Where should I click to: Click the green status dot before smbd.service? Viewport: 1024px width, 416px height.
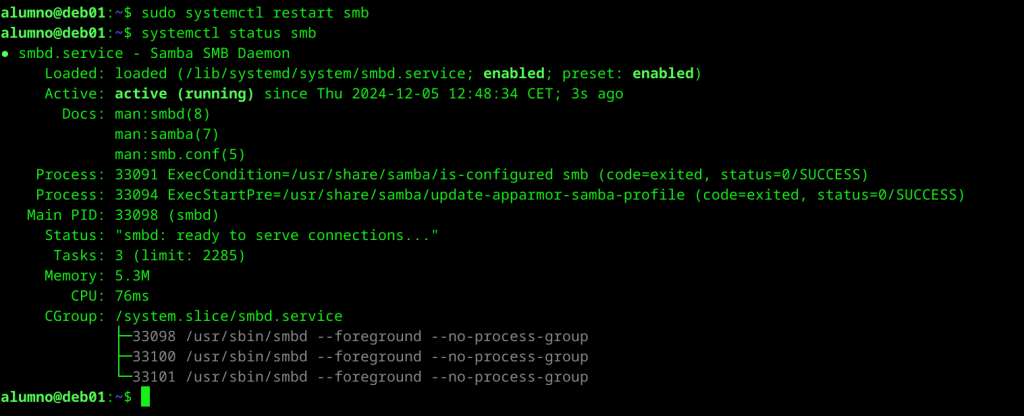tap(7, 53)
